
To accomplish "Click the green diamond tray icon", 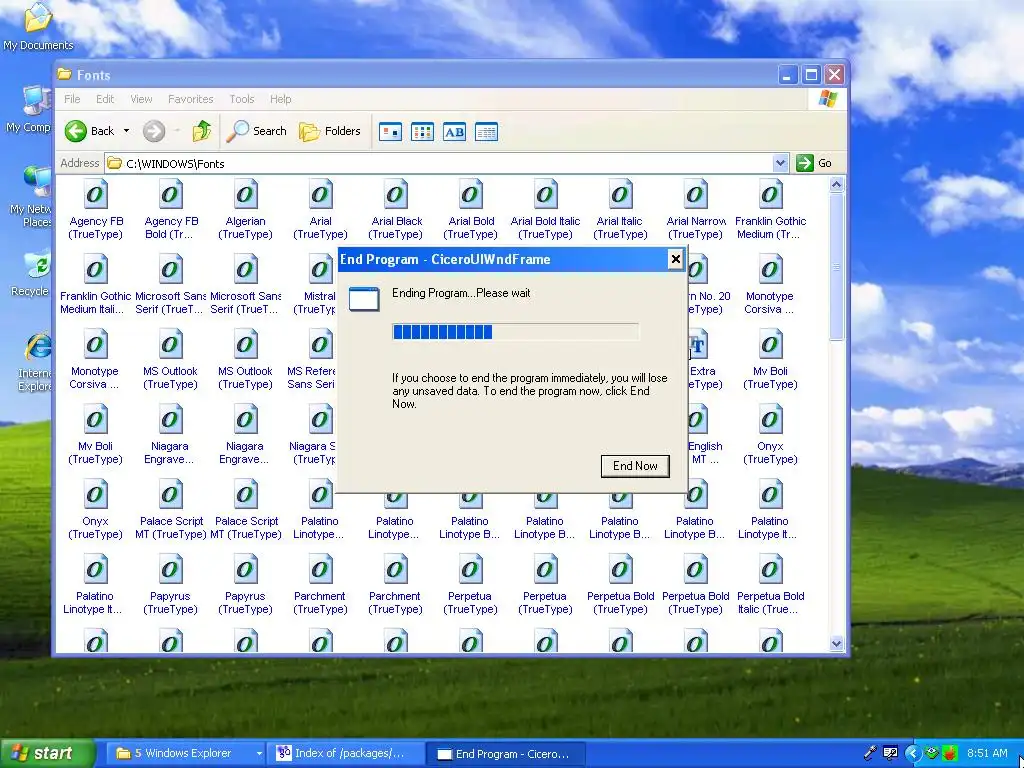I will click(933, 753).
